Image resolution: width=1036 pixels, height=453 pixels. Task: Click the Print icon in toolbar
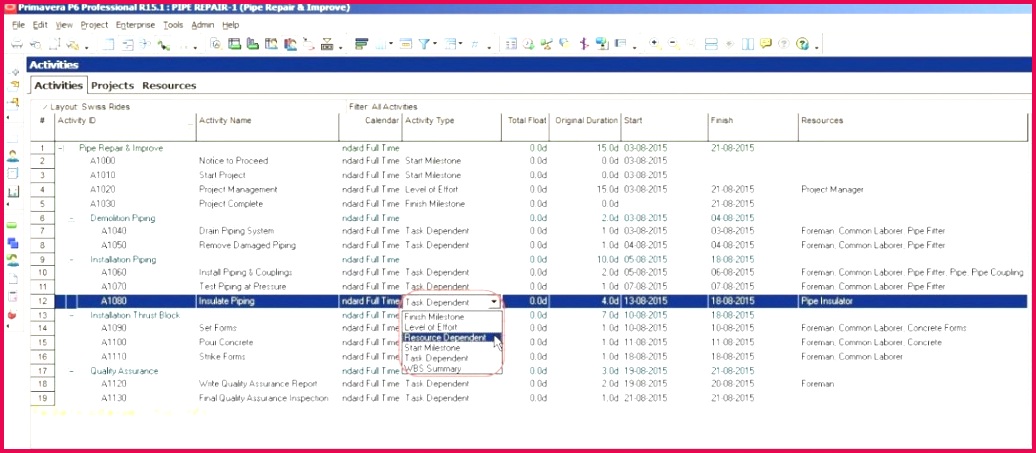[x=17, y=44]
